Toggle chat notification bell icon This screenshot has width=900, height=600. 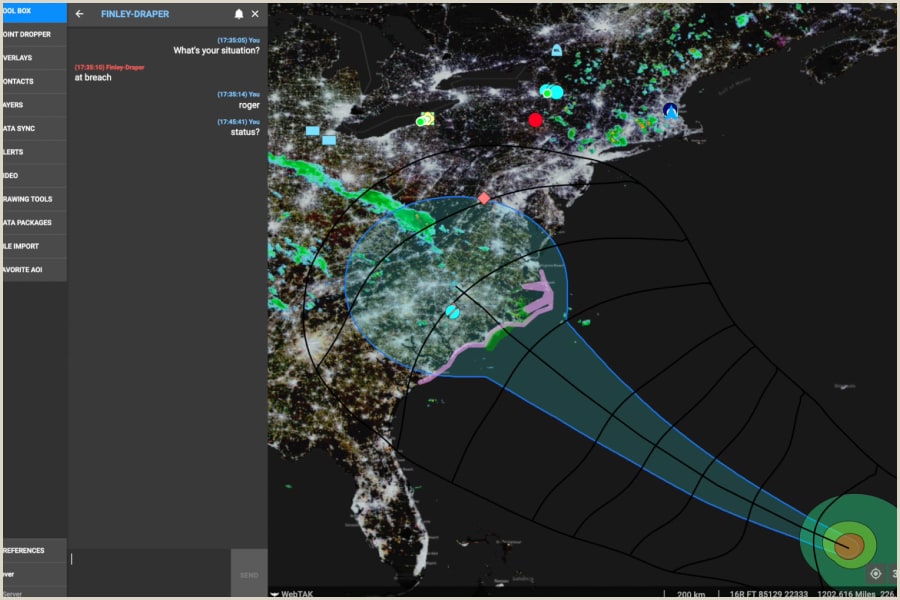tap(239, 14)
